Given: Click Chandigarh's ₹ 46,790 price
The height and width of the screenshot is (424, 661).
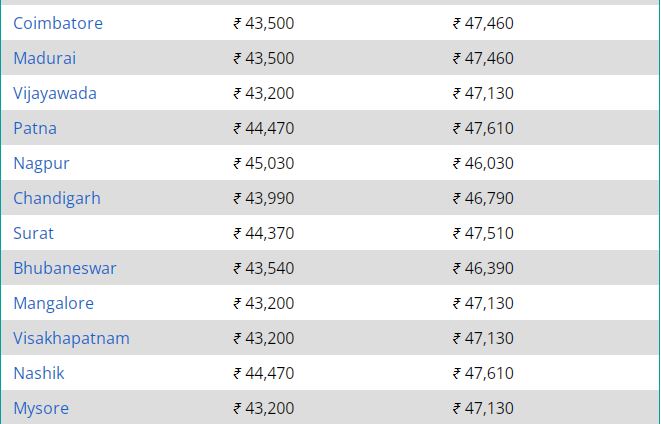Looking at the screenshot, I should click(x=484, y=198).
